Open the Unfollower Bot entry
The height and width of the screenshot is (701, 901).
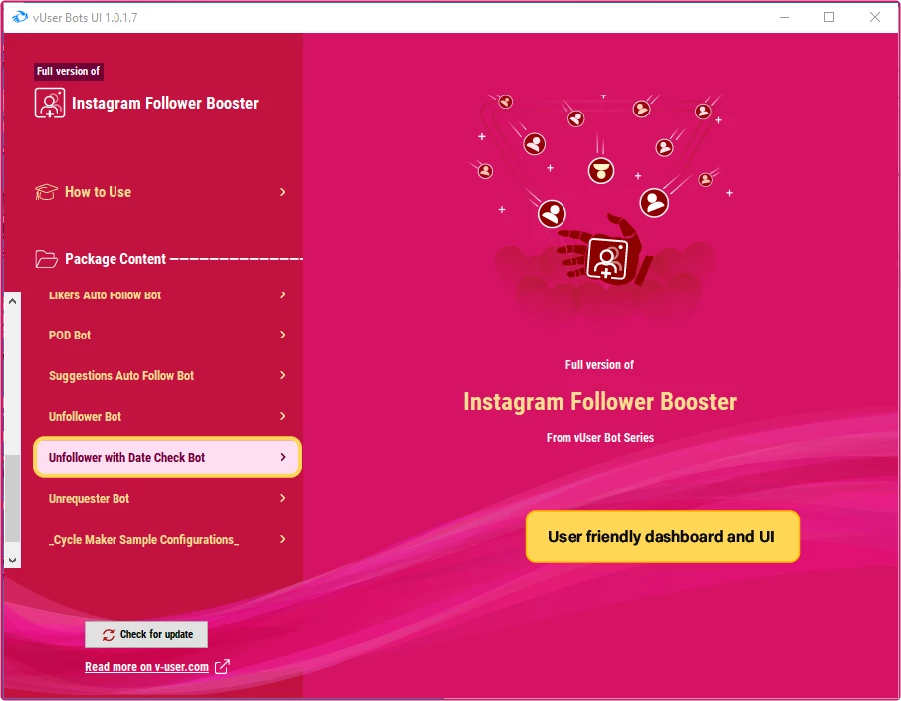[167, 417]
